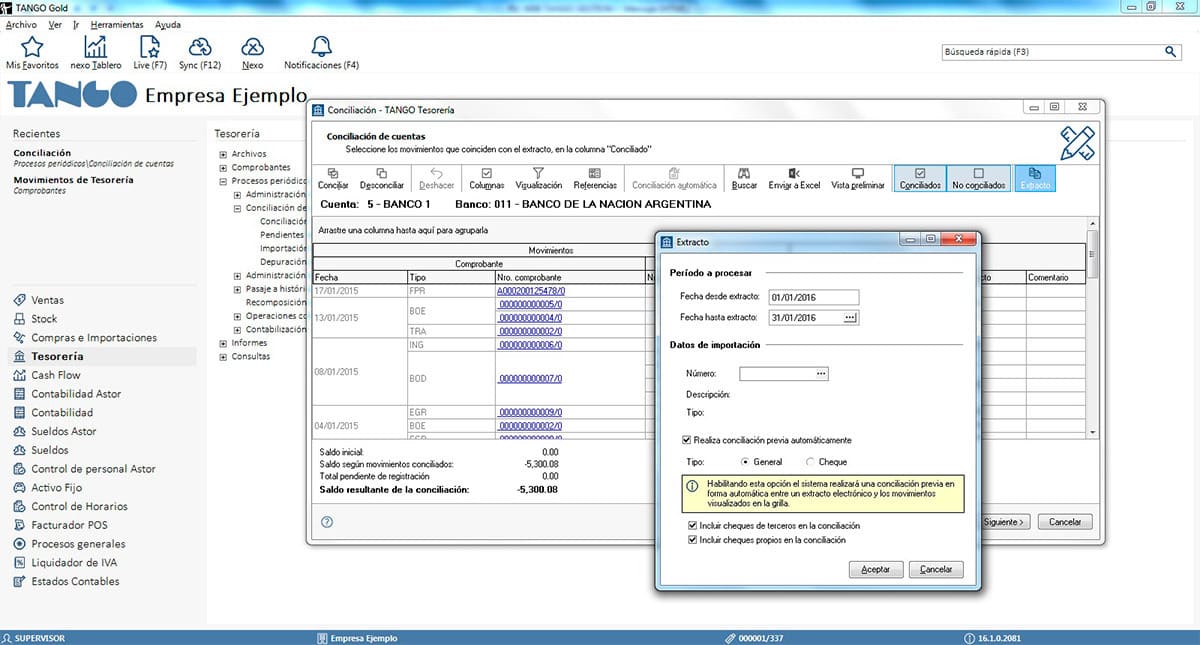Collapse the Procesos periódicos tree node
The height and width of the screenshot is (645, 1200).
coord(224,182)
